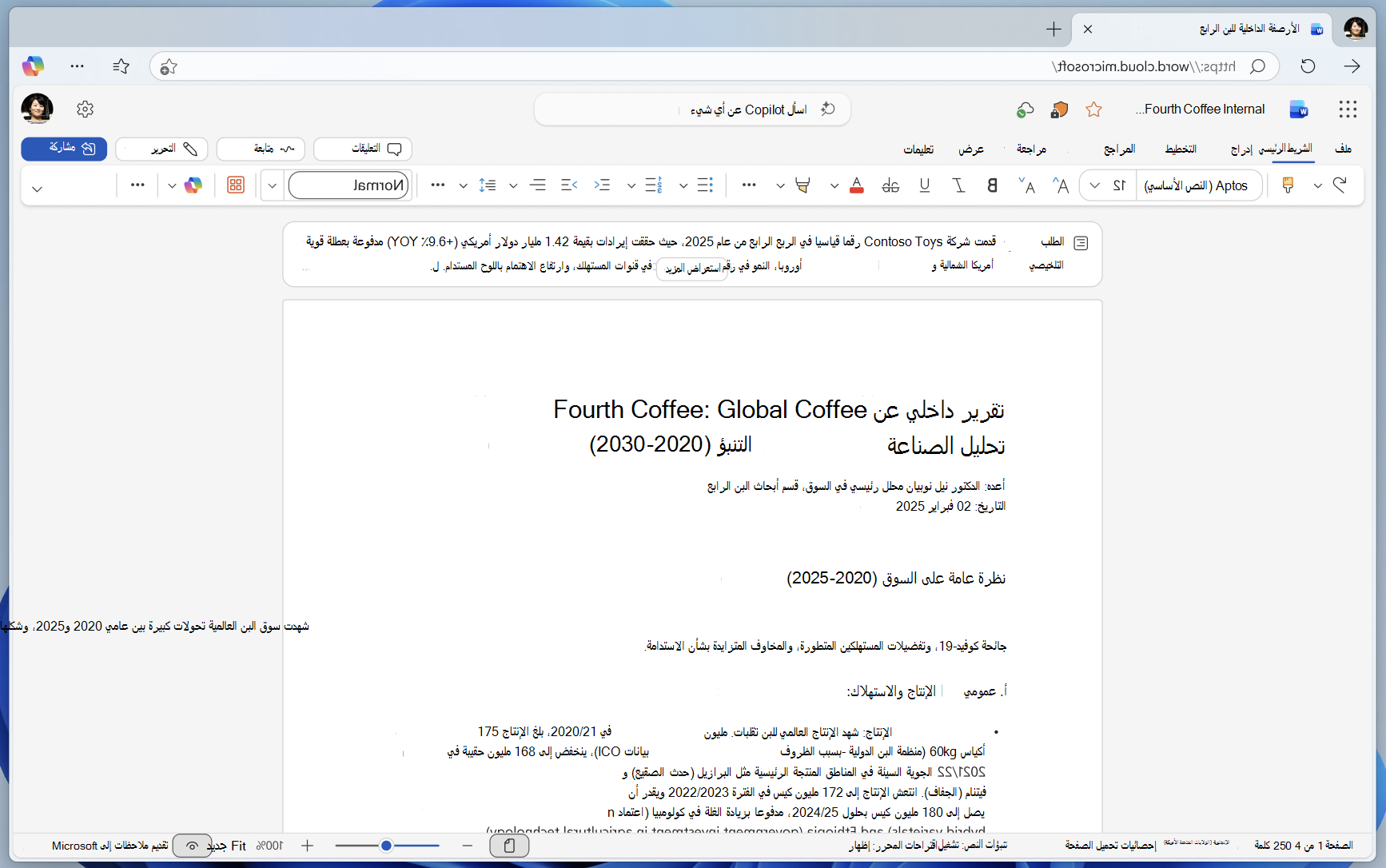Toggle underline formatting
The image size is (1386, 868).
[925, 185]
